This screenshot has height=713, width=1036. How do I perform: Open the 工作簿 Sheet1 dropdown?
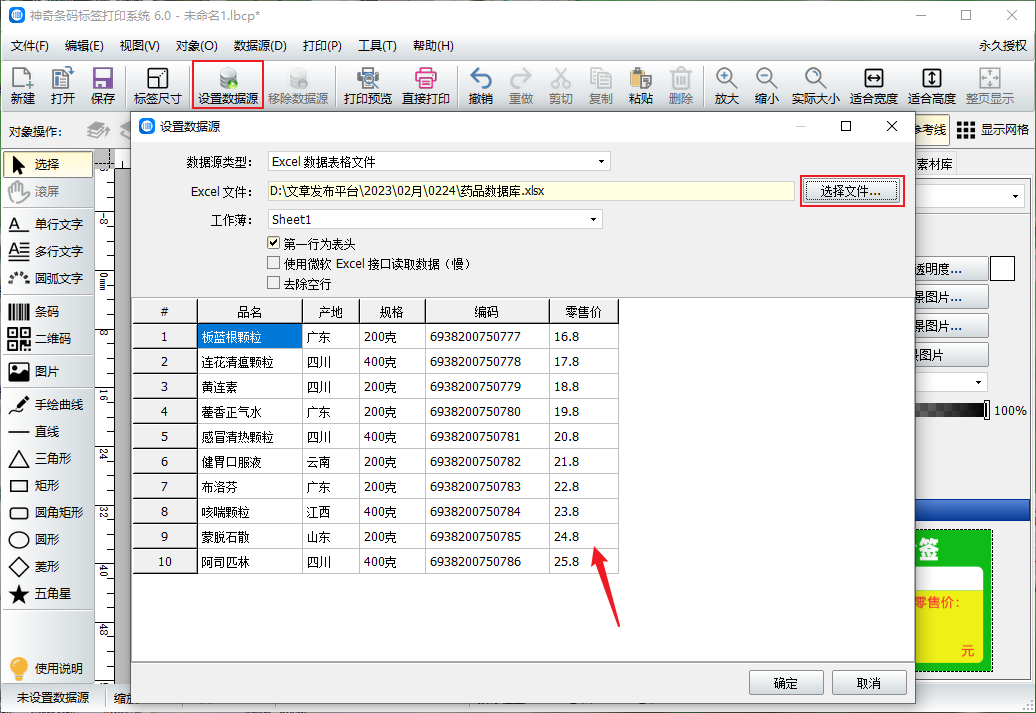pyautogui.click(x=435, y=219)
